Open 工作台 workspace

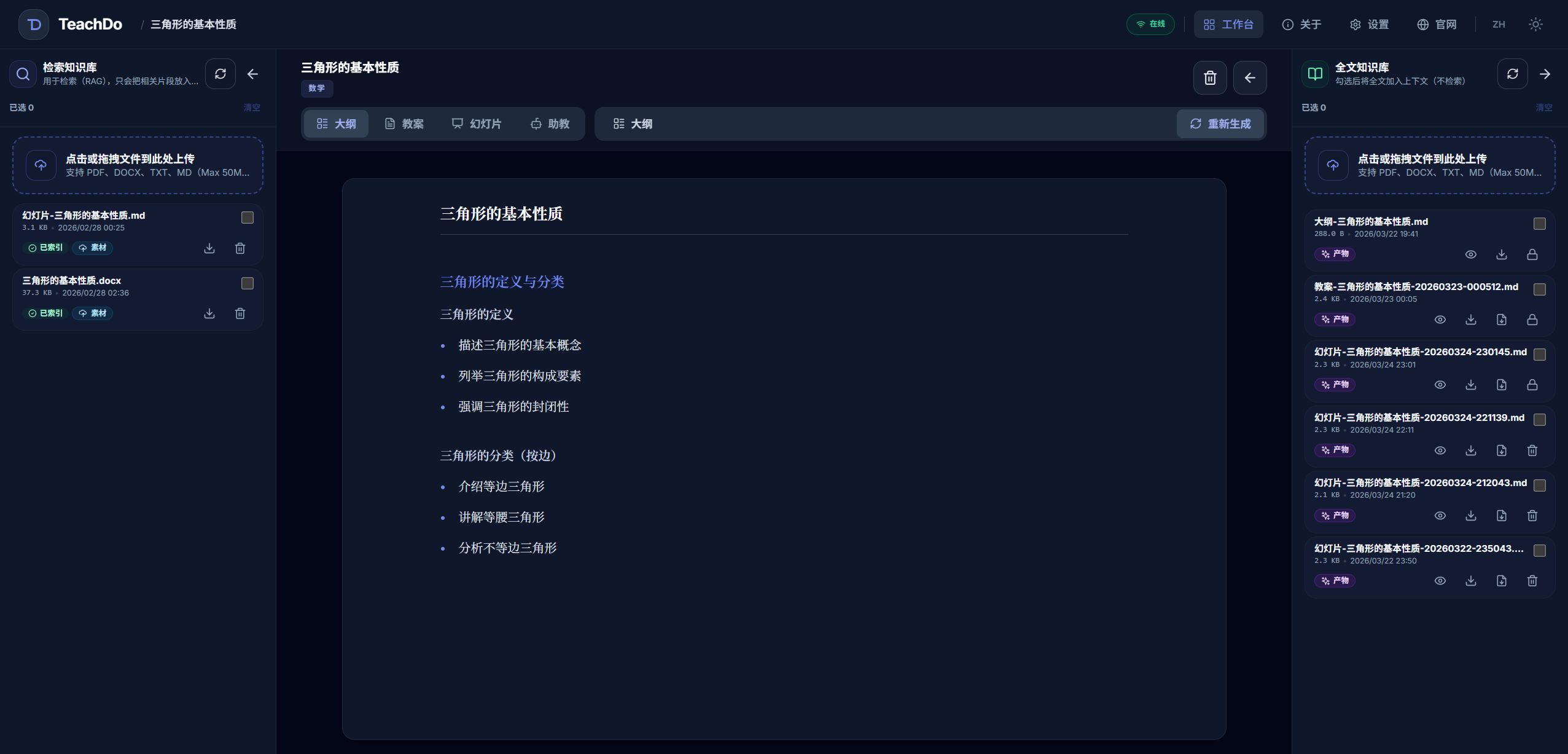1228,24
